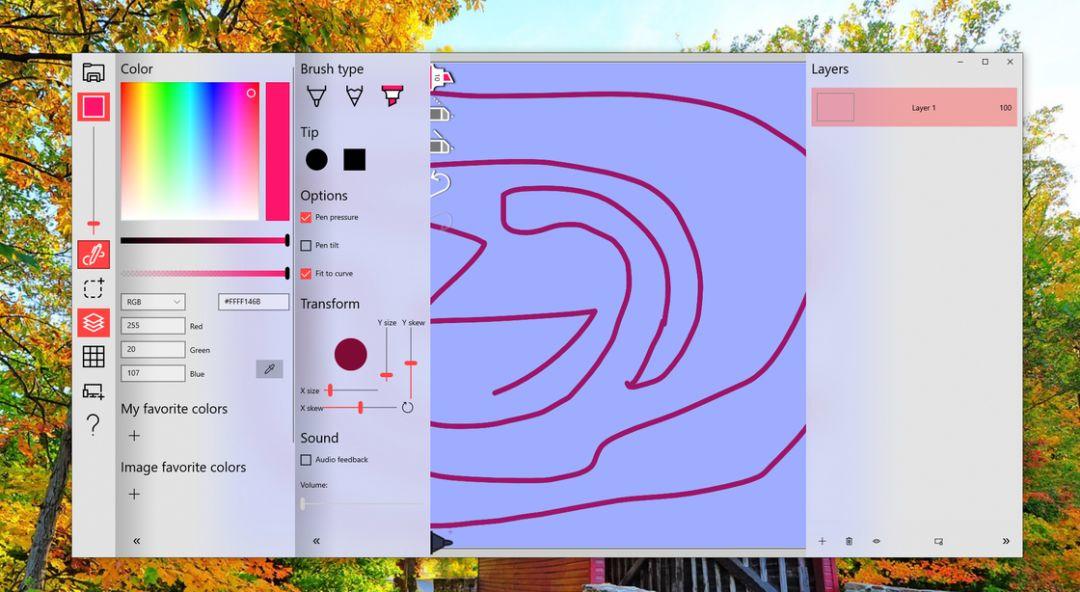1080x592 pixels.
Task: Toggle the brush settings sidebar button
Action: pyautogui.click(x=94, y=255)
